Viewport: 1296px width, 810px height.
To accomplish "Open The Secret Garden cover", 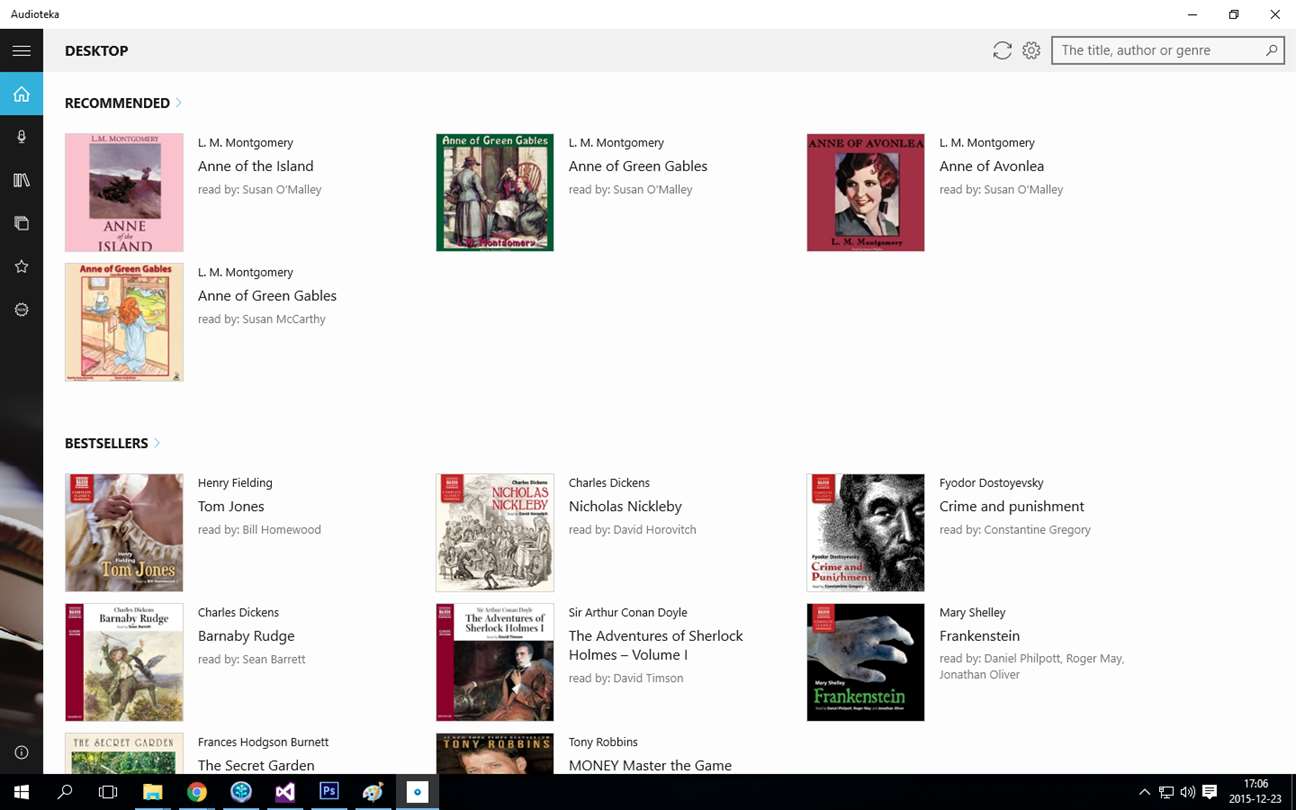I will coord(124,753).
